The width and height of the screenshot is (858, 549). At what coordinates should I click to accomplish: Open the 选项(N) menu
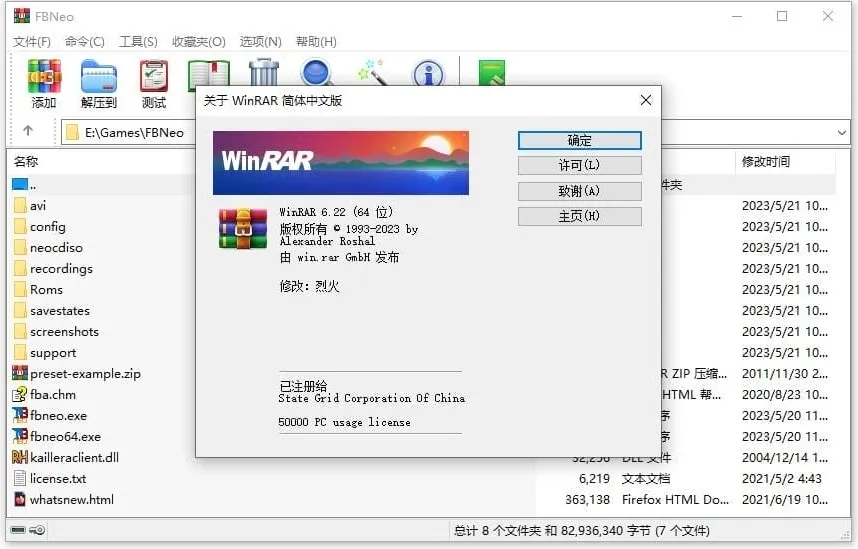(260, 41)
